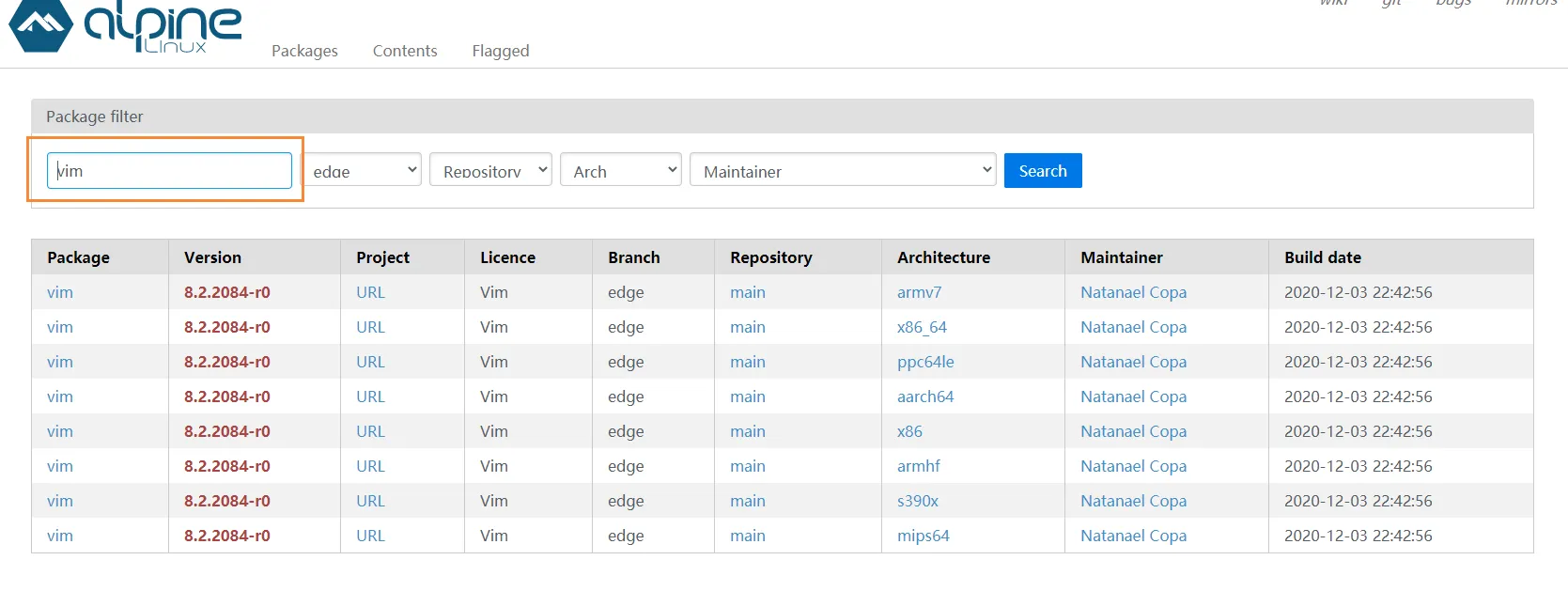Expand the Arch dropdown
The width and height of the screenshot is (1568, 591).
[620, 170]
